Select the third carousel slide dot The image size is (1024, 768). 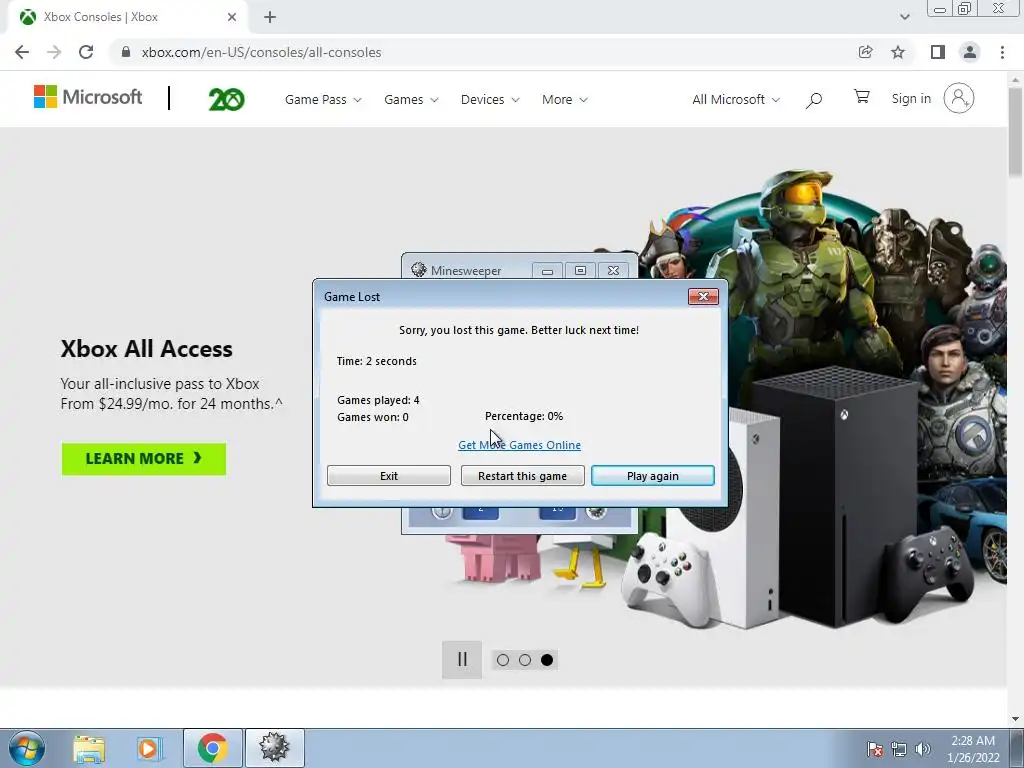click(547, 660)
